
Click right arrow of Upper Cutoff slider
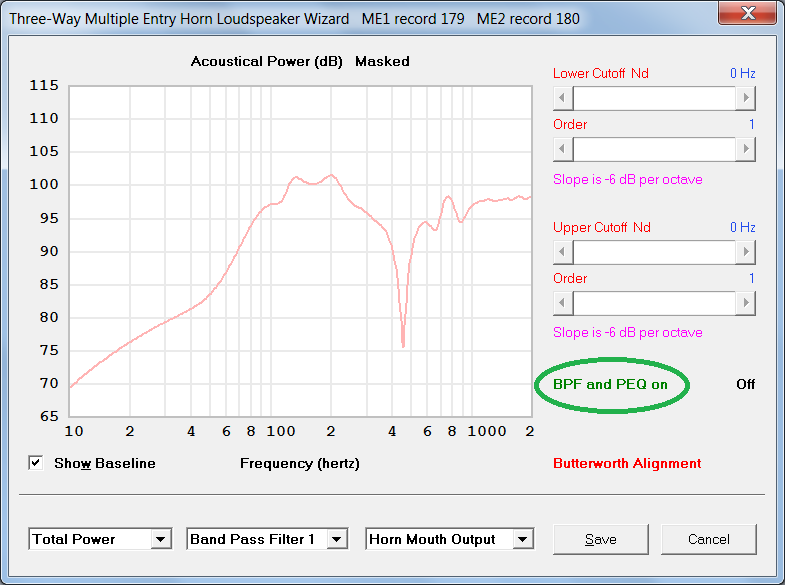coord(745,252)
